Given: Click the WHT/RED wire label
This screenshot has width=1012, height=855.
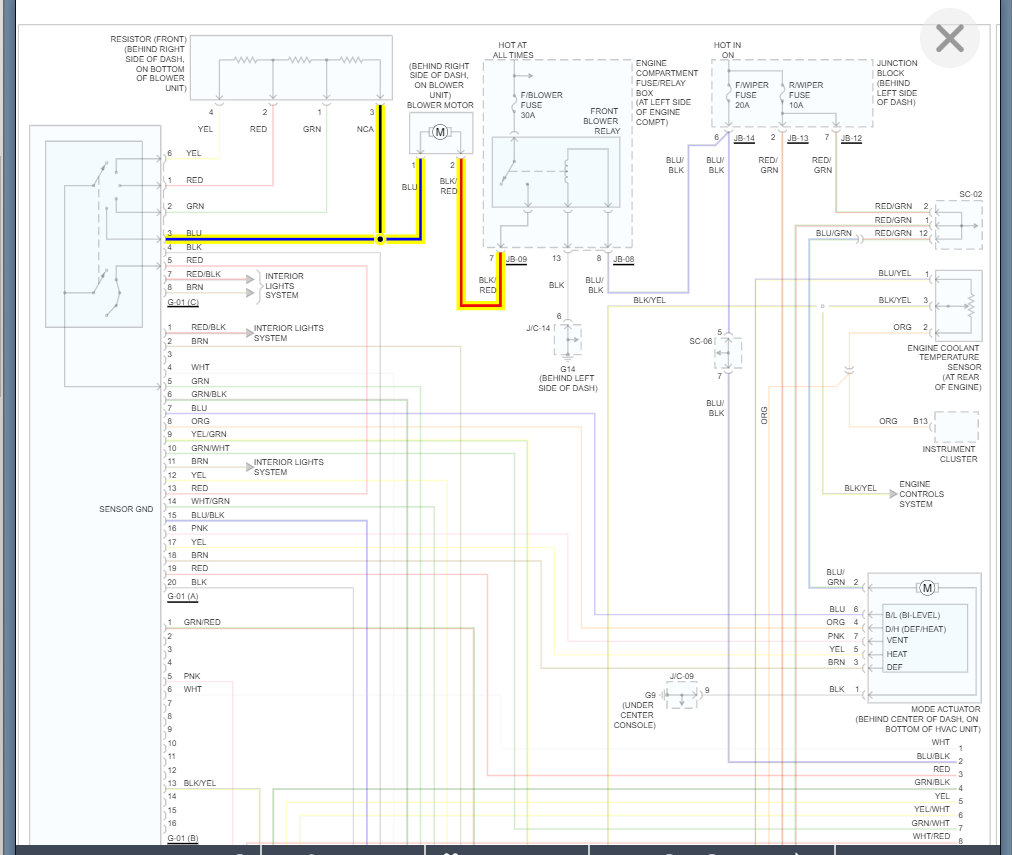Looking at the screenshot, I should [931, 836].
